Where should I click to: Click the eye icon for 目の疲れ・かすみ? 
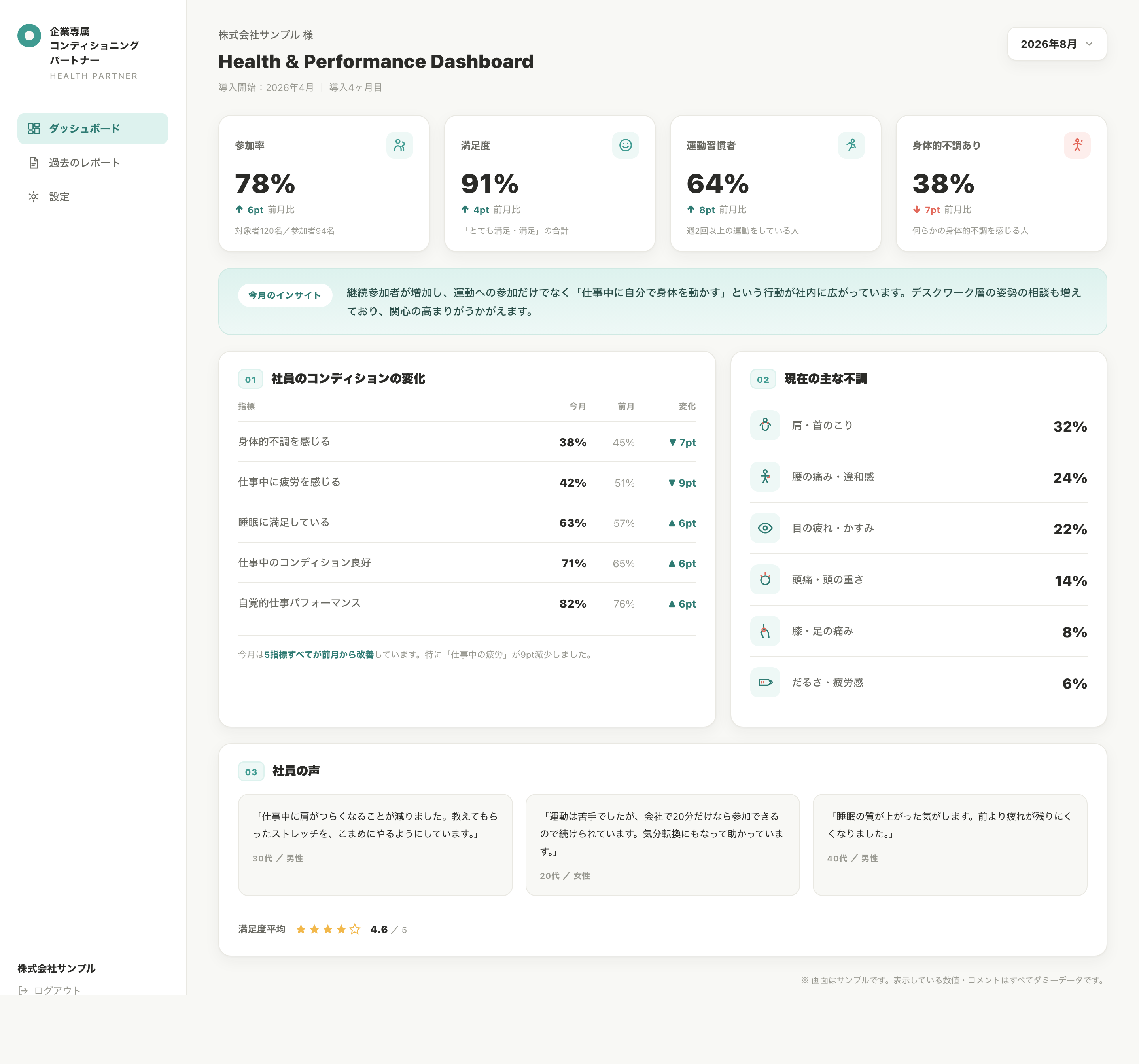click(765, 528)
